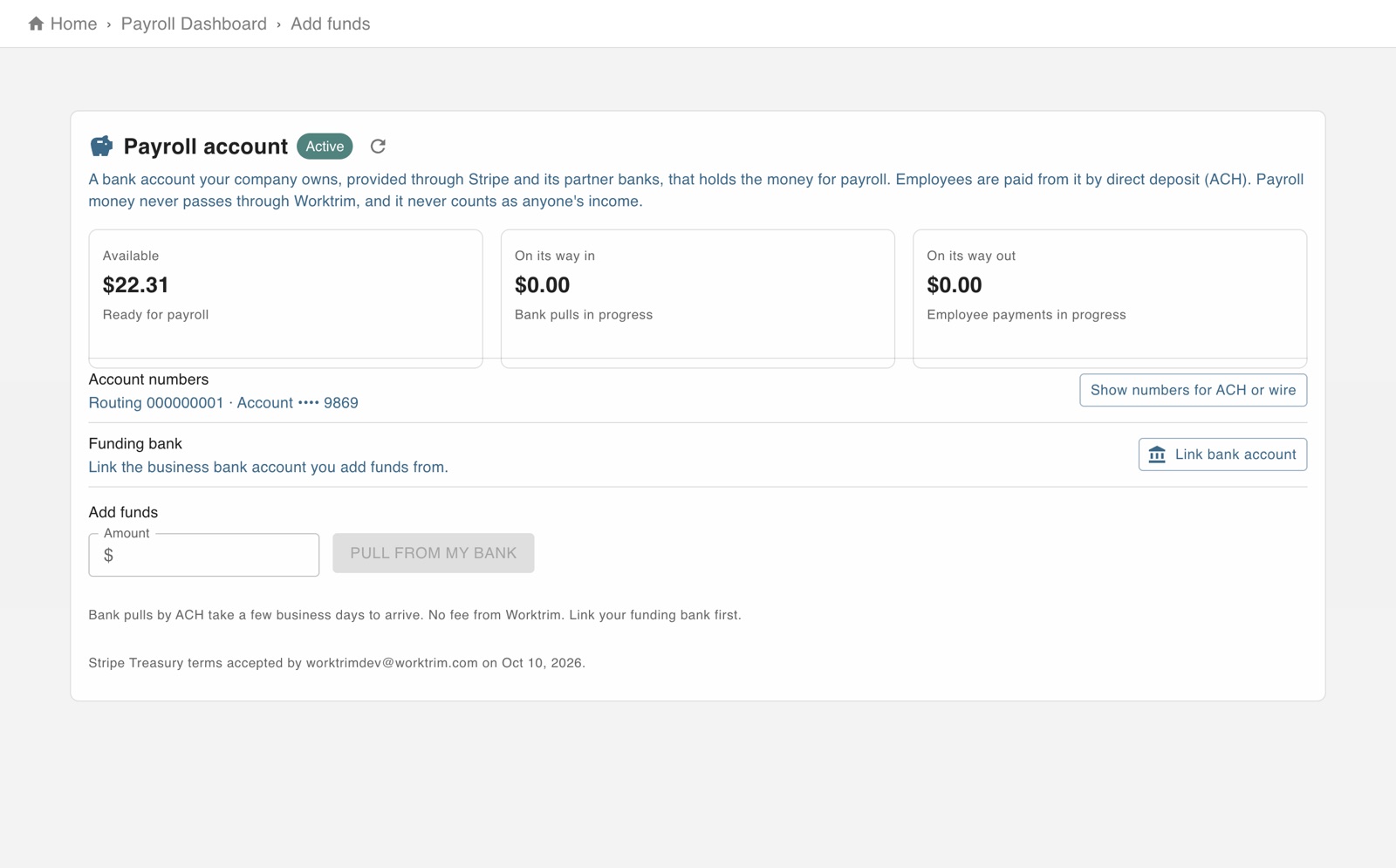Click the 'Employee payments in progress' caption

pyautogui.click(x=1026, y=315)
